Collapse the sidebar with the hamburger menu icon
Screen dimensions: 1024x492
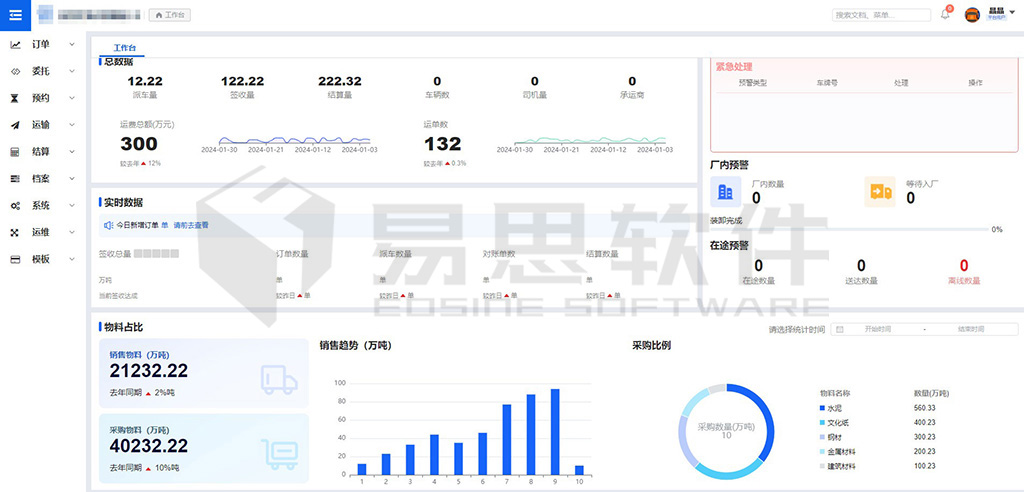[15, 14]
